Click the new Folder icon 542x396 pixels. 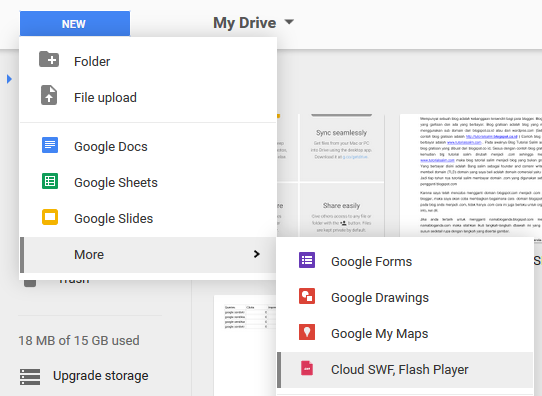(49, 59)
